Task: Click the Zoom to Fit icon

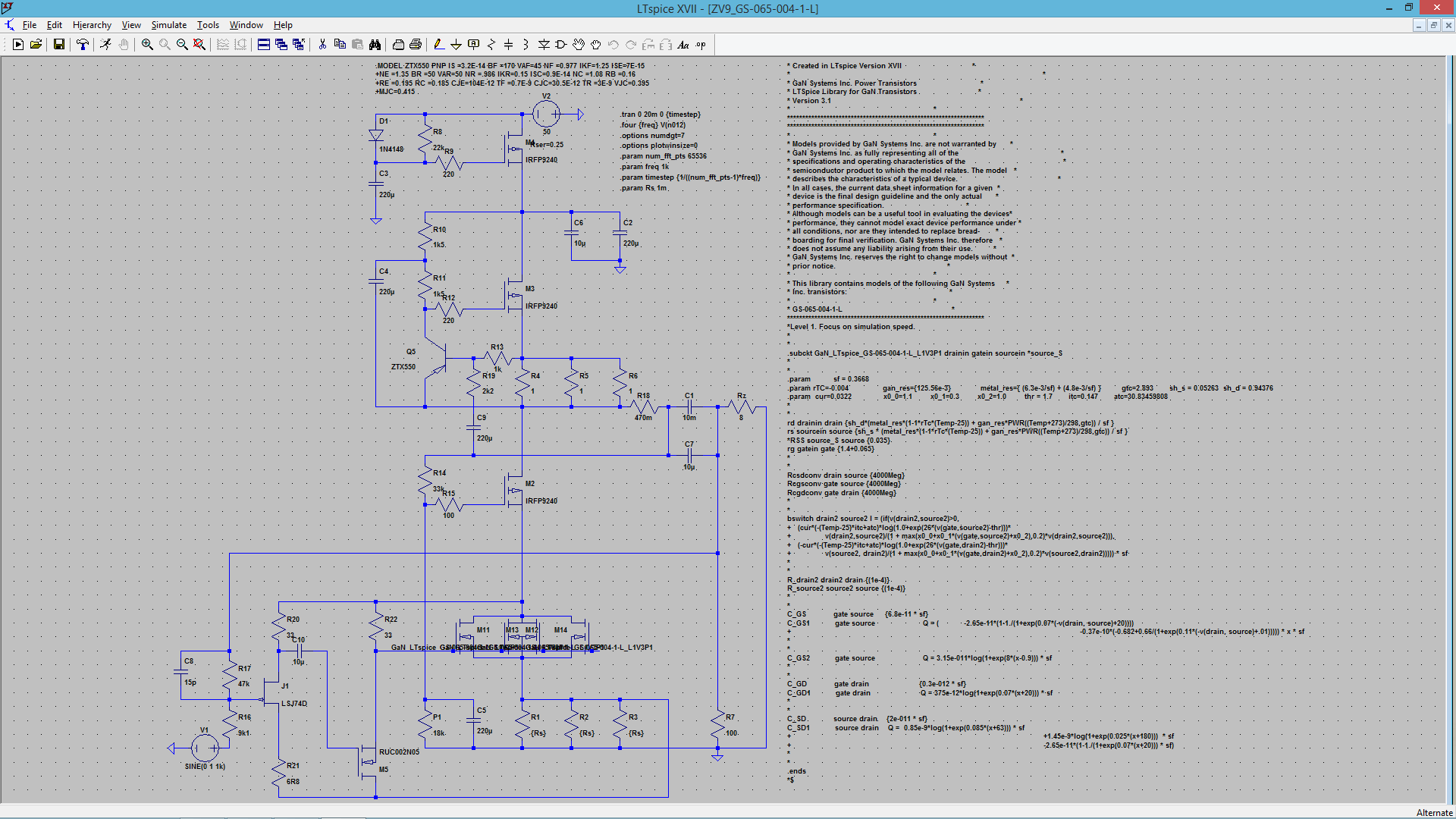Action: [199, 45]
